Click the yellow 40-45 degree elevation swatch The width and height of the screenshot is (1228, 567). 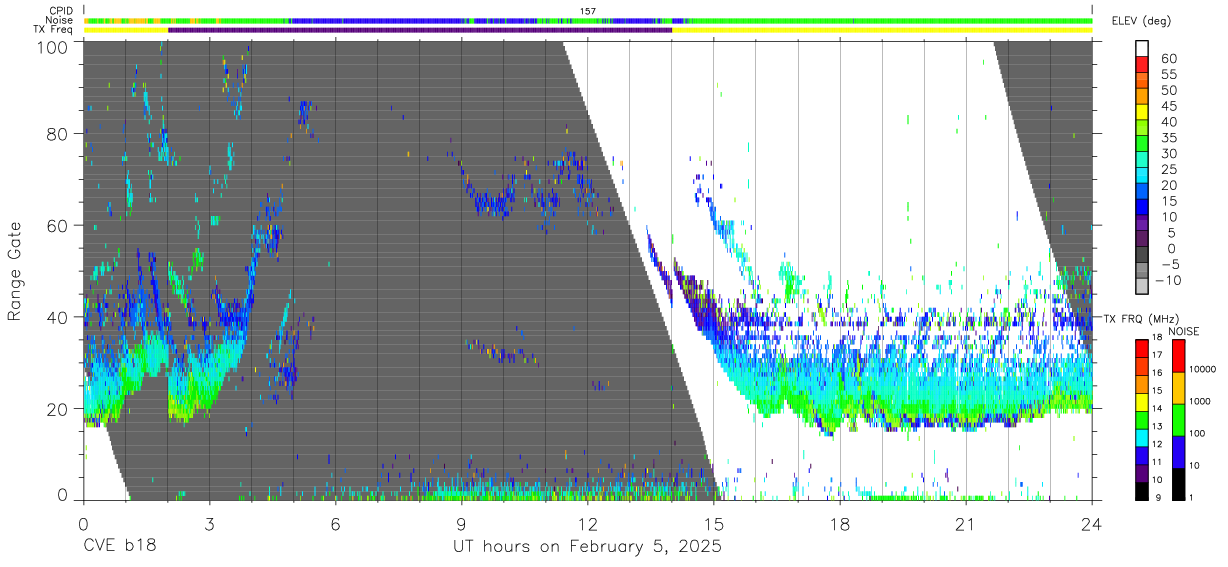pyautogui.click(x=1143, y=113)
